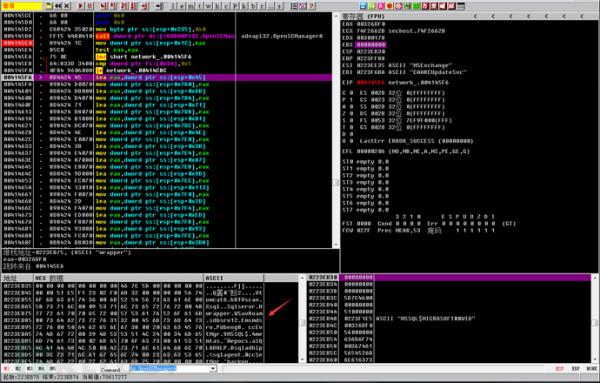
Task: Show the Windows list (w button)
Action: coord(208,6)
